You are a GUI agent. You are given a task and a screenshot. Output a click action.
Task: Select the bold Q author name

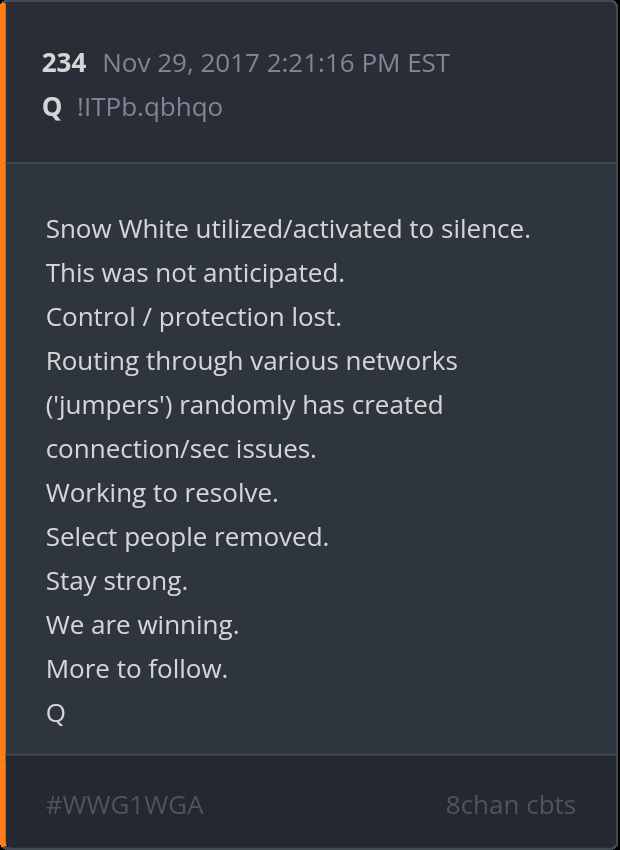coord(52,107)
